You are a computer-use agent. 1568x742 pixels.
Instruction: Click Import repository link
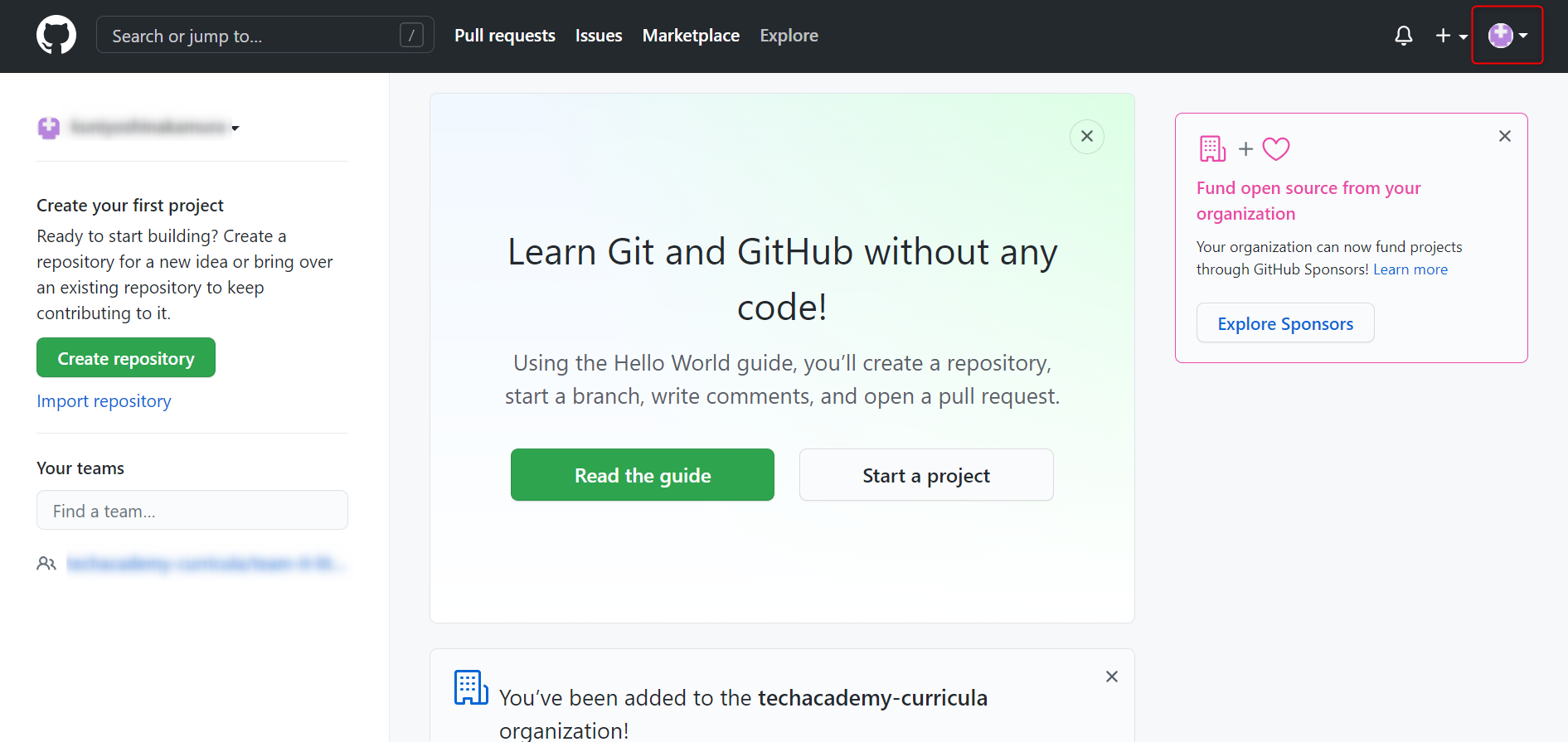coord(104,401)
